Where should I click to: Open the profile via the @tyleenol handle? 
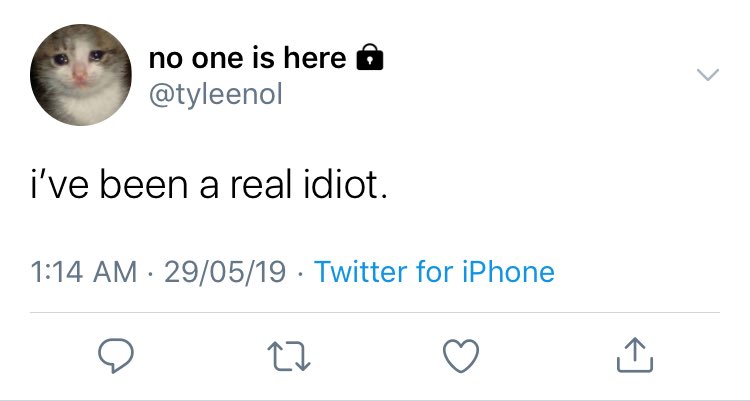point(216,95)
